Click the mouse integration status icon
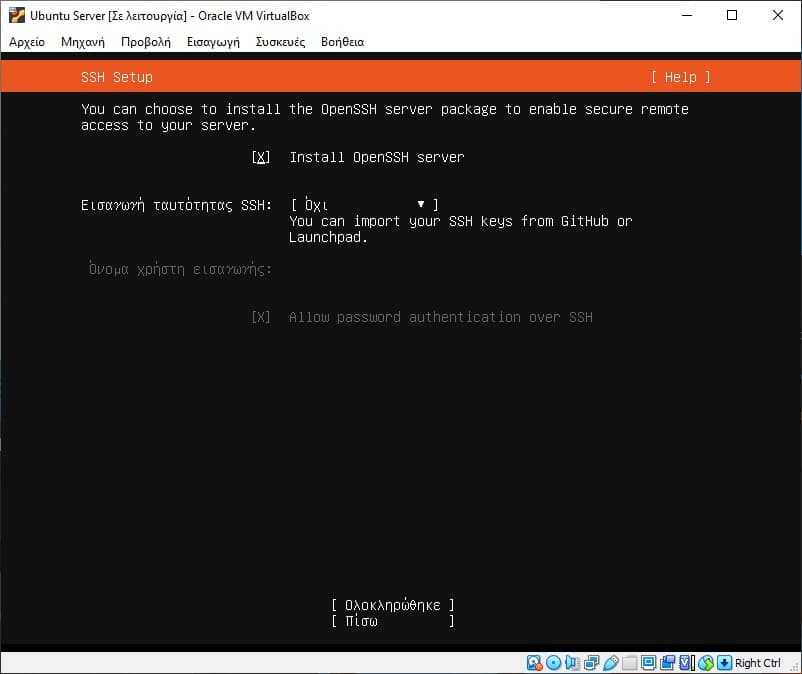The image size is (802, 674). point(706,663)
